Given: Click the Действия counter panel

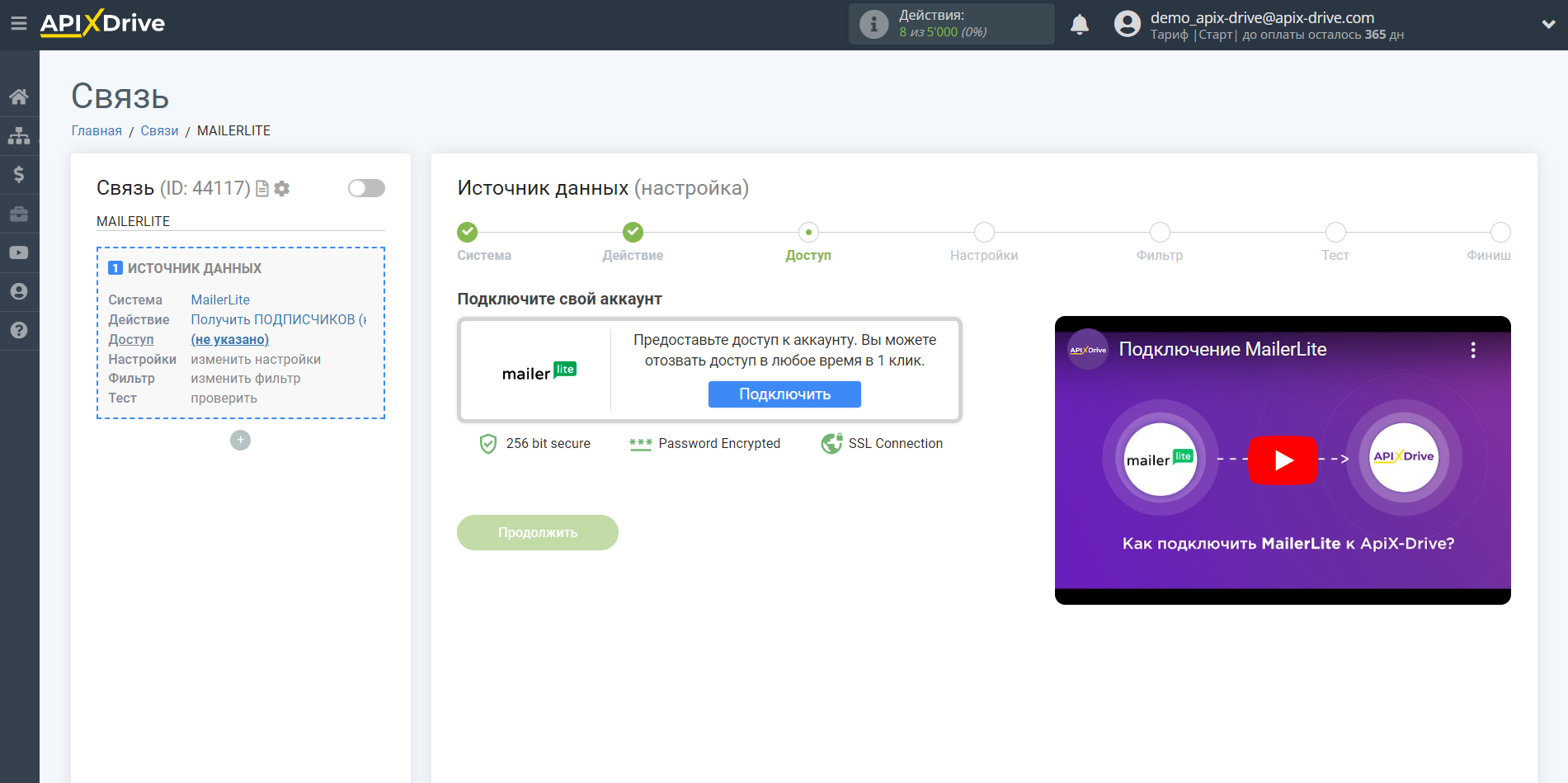Looking at the screenshot, I should click(952, 24).
